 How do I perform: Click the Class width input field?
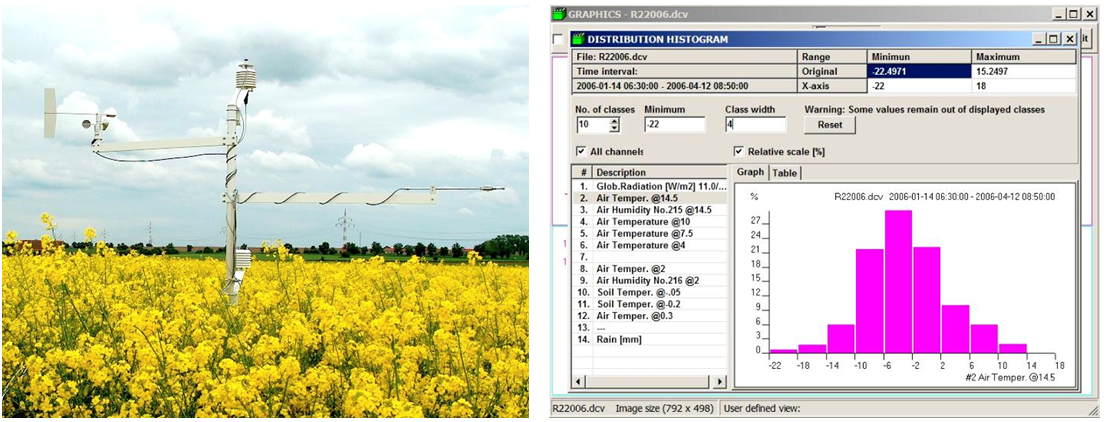[755, 125]
